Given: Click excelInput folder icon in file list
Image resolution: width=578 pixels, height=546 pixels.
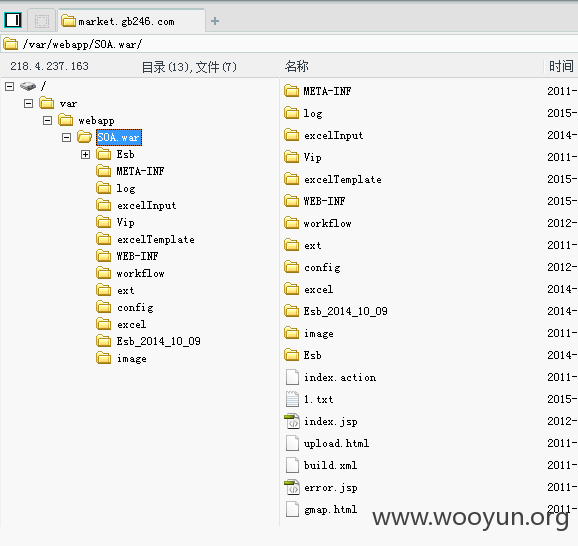Looking at the screenshot, I should (x=292, y=135).
